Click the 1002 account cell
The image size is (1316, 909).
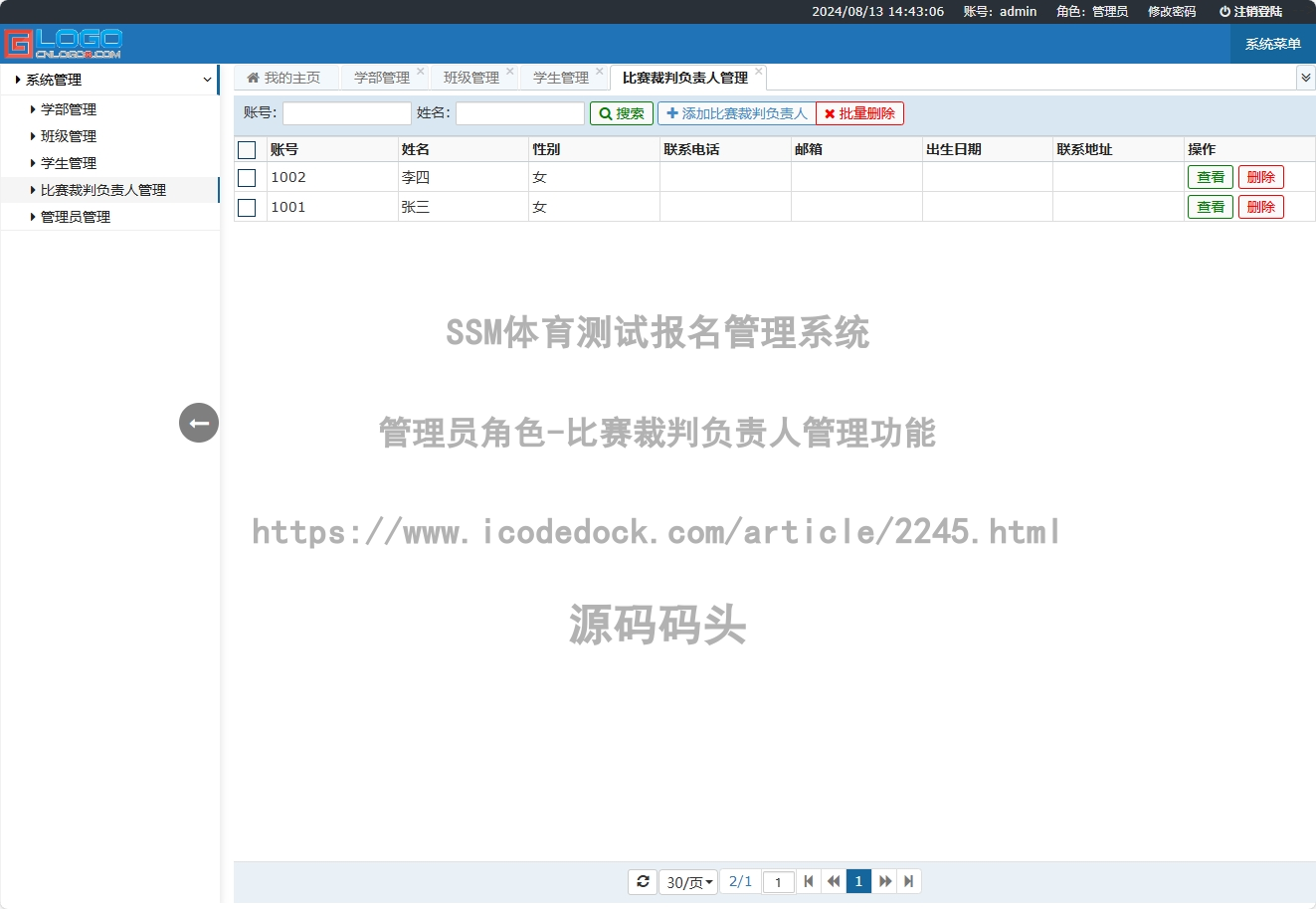coord(332,177)
